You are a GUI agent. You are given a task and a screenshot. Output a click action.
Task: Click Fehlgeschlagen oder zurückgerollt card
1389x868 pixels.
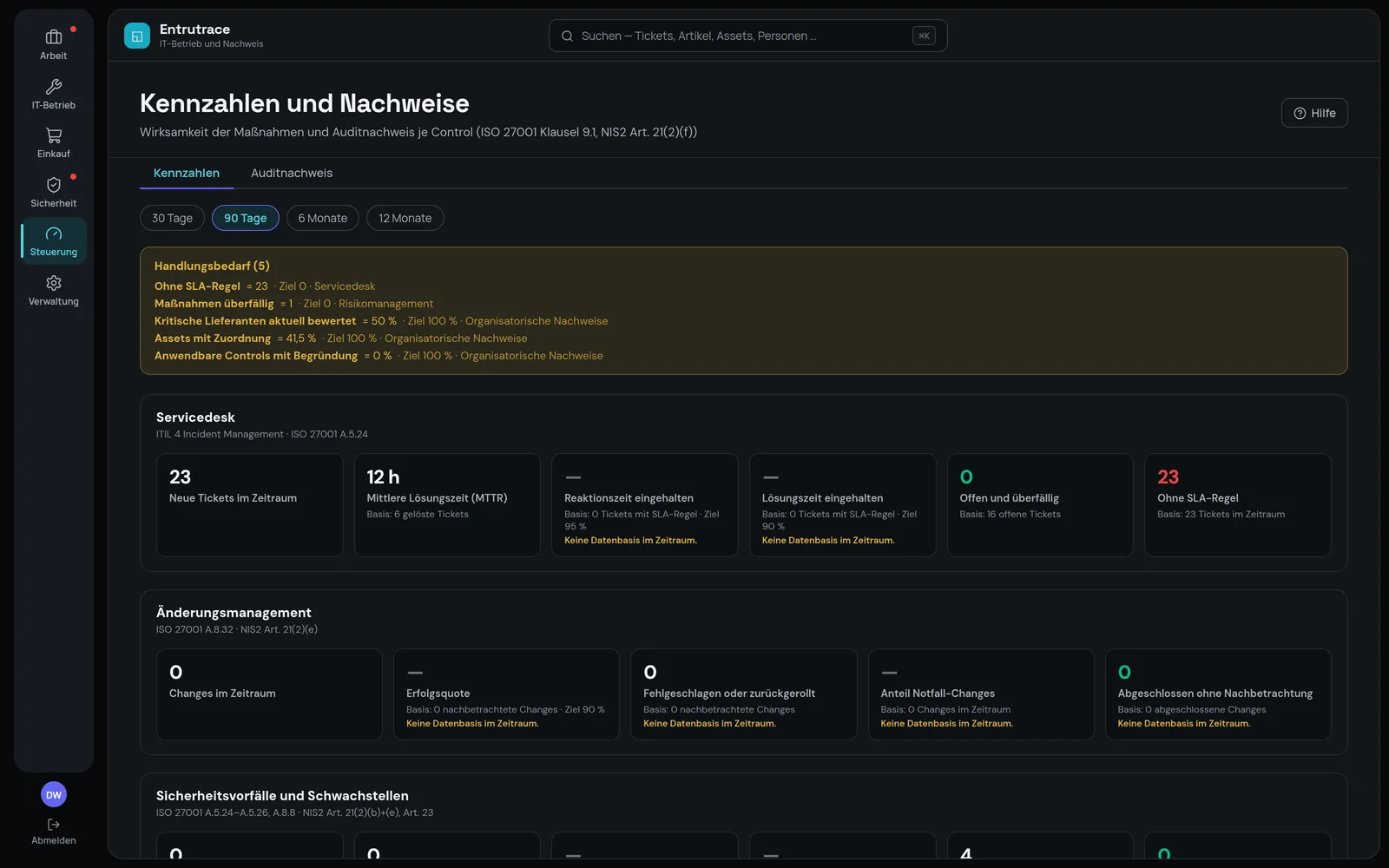[x=744, y=694]
